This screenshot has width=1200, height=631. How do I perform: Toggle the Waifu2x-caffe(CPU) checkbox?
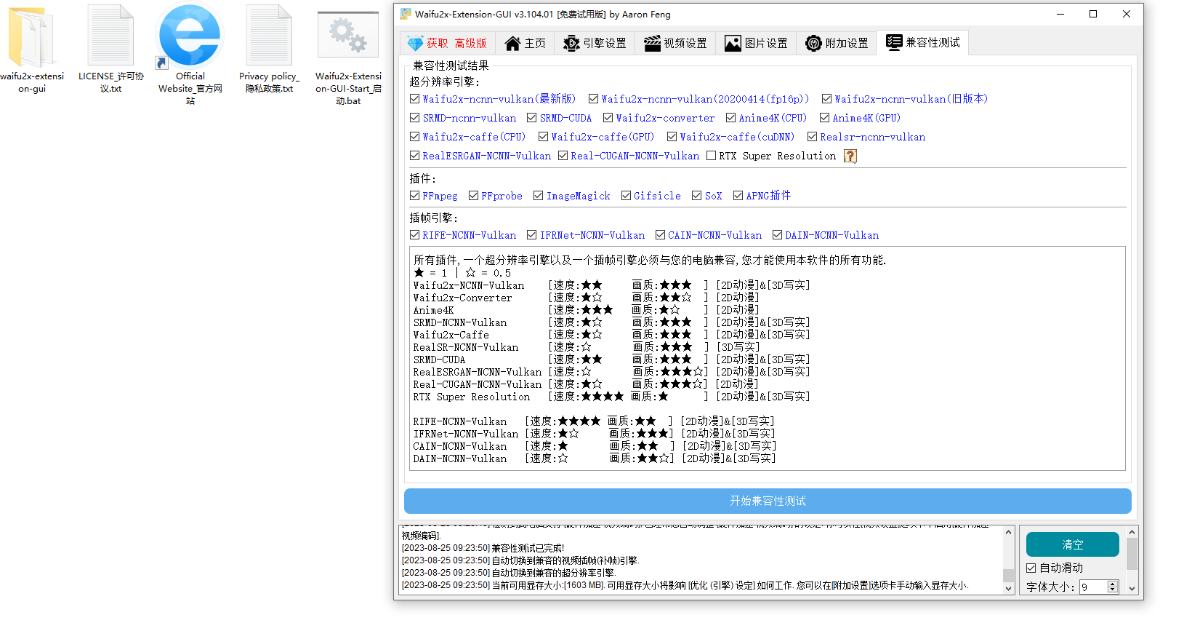click(x=415, y=137)
